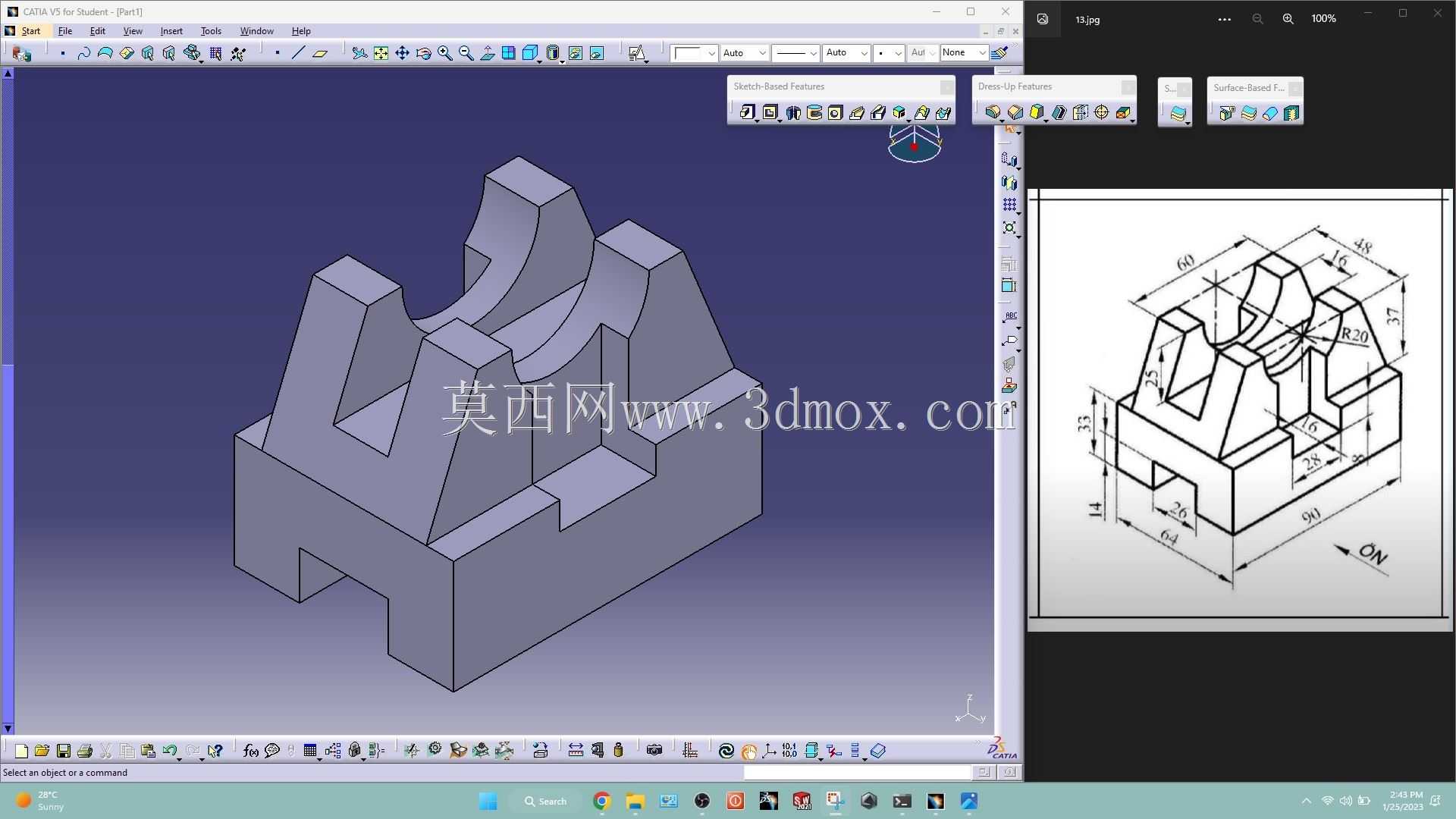The height and width of the screenshot is (819, 1456).
Task: Open the Window menu
Action: coord(256,31)
